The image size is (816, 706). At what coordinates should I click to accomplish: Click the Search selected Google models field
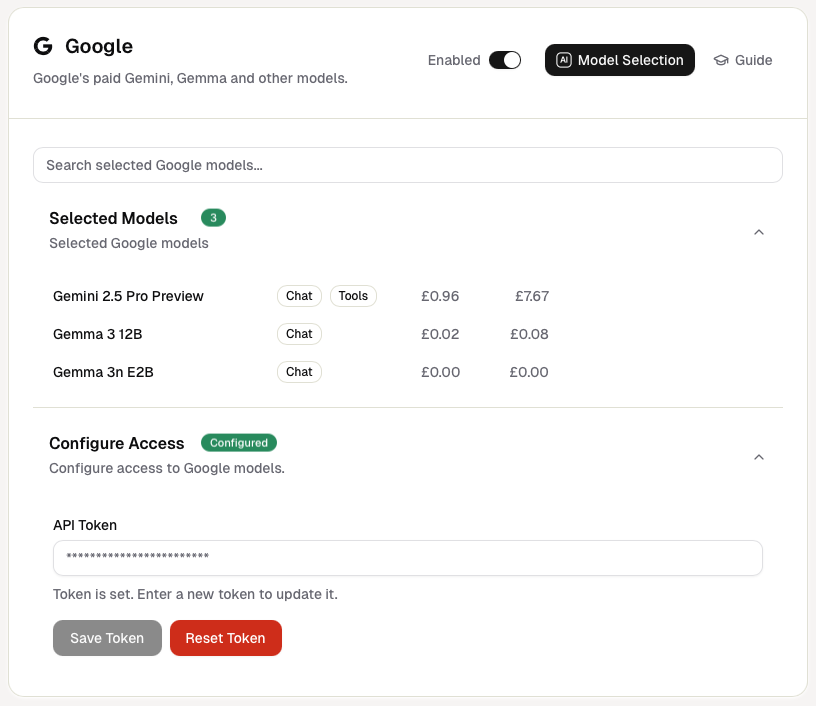[407, 165]
